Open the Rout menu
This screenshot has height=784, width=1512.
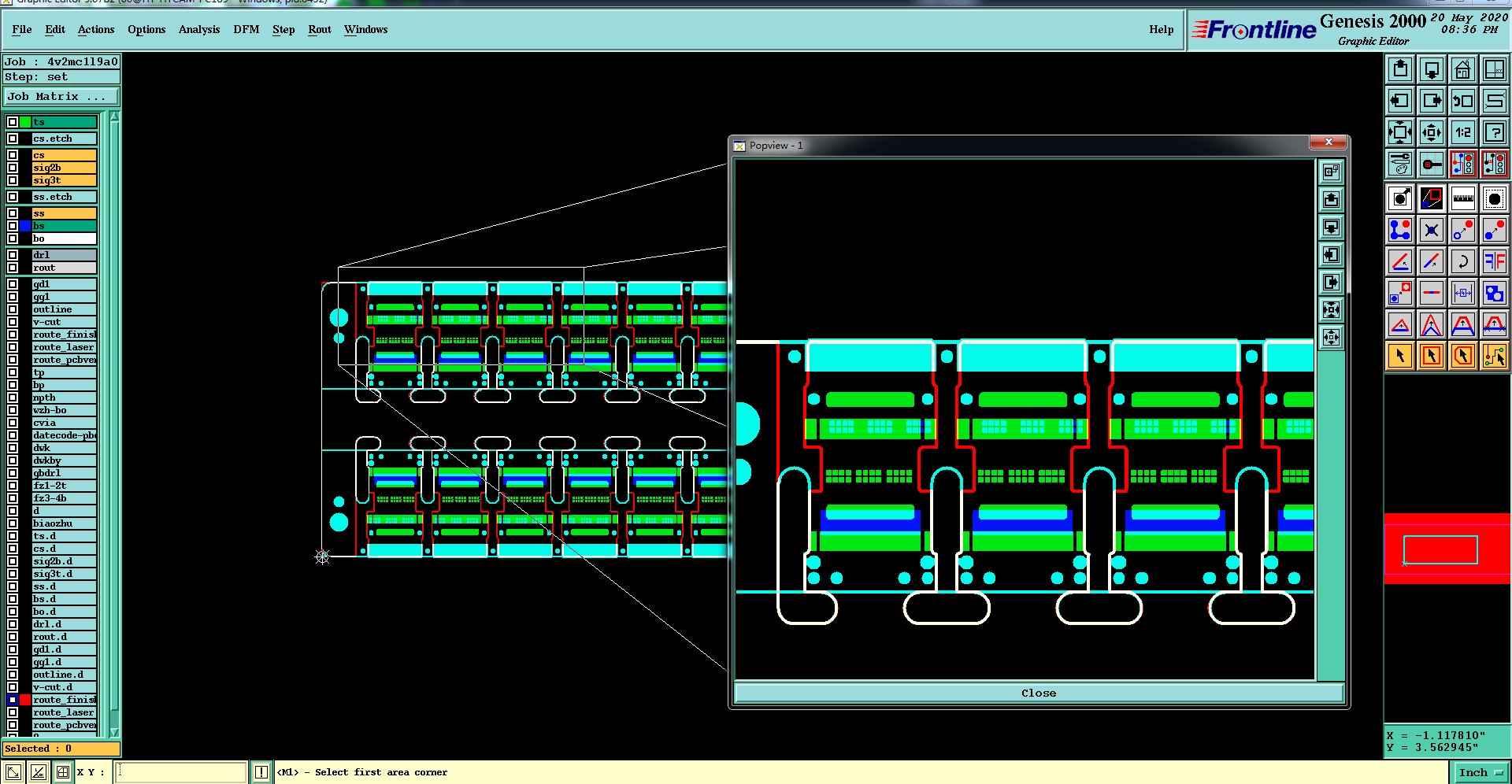(320, 29)
